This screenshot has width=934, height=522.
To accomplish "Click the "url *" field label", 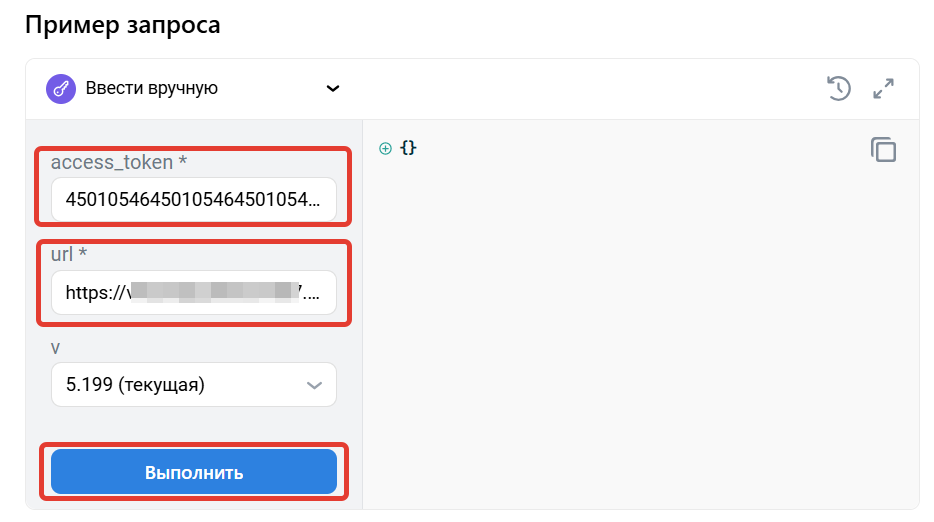I will coord(69,254).
